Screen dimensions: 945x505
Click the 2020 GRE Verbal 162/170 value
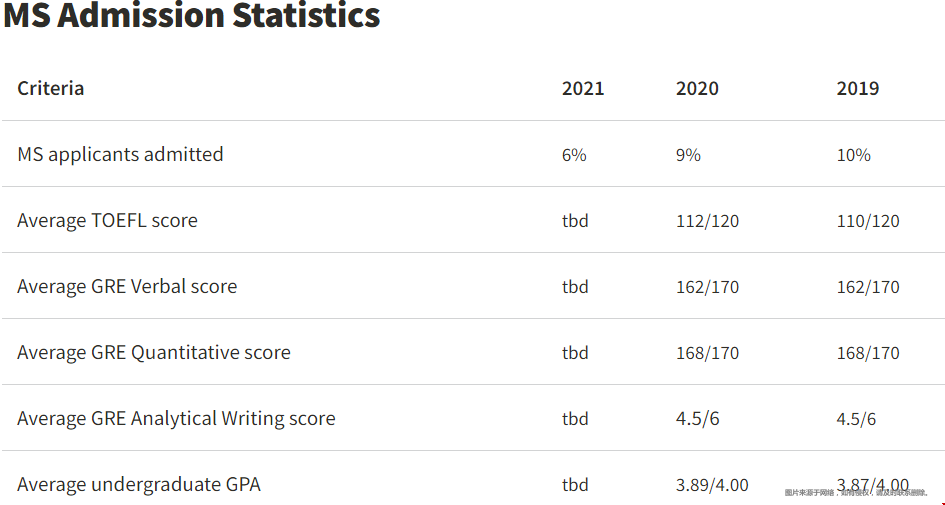[x=708, y=287]
